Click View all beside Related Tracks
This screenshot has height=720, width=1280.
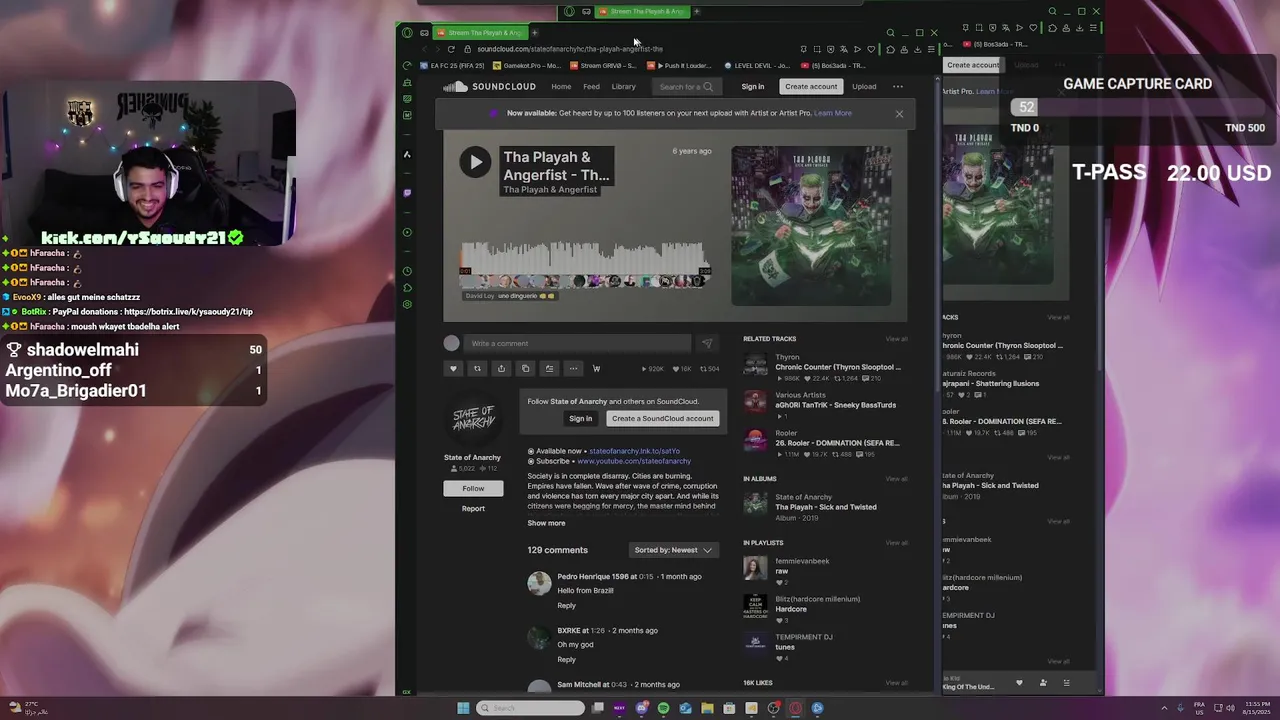click(x=897, y=339)
